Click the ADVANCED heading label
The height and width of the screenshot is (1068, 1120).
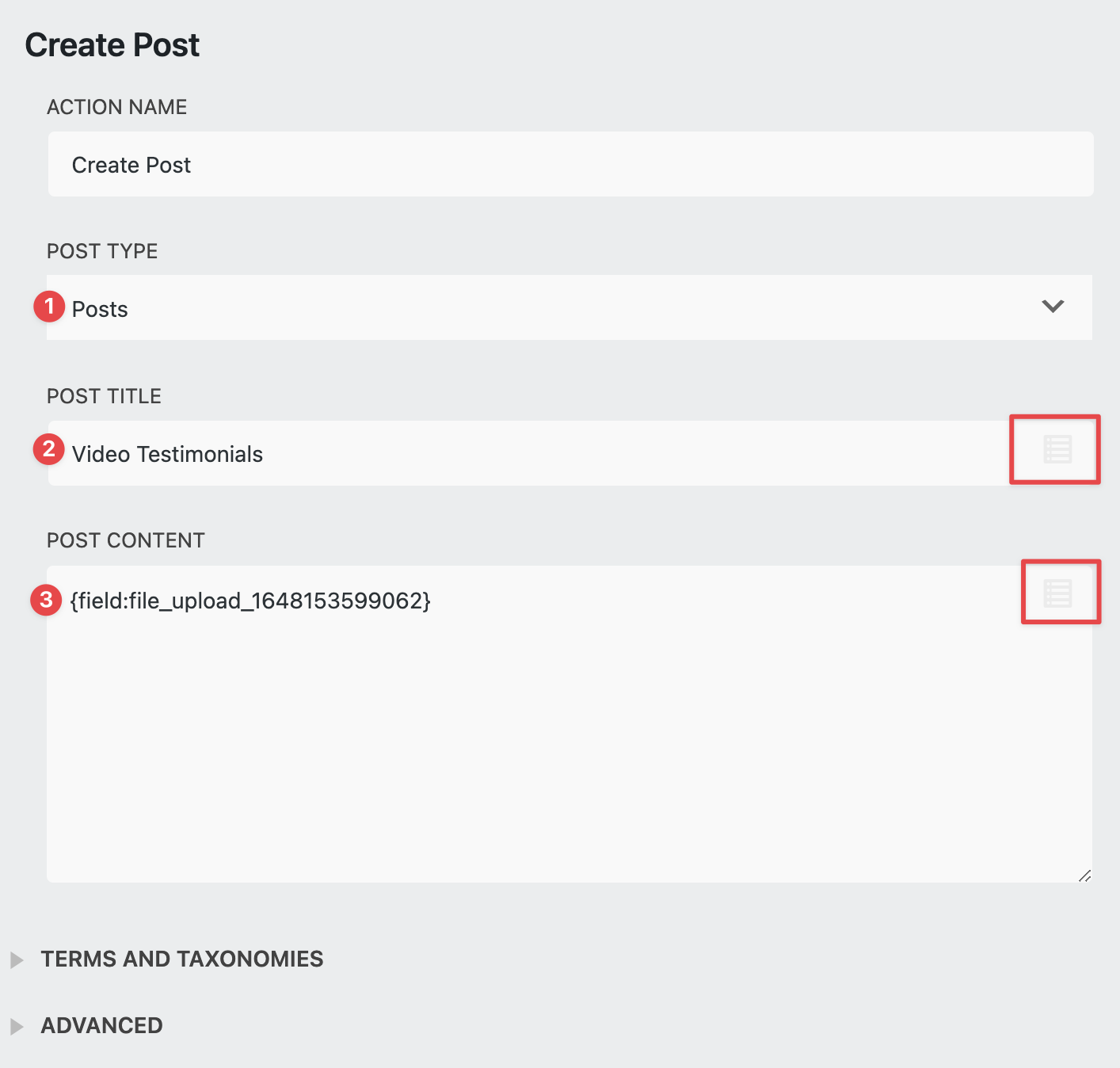point(101,1025)
